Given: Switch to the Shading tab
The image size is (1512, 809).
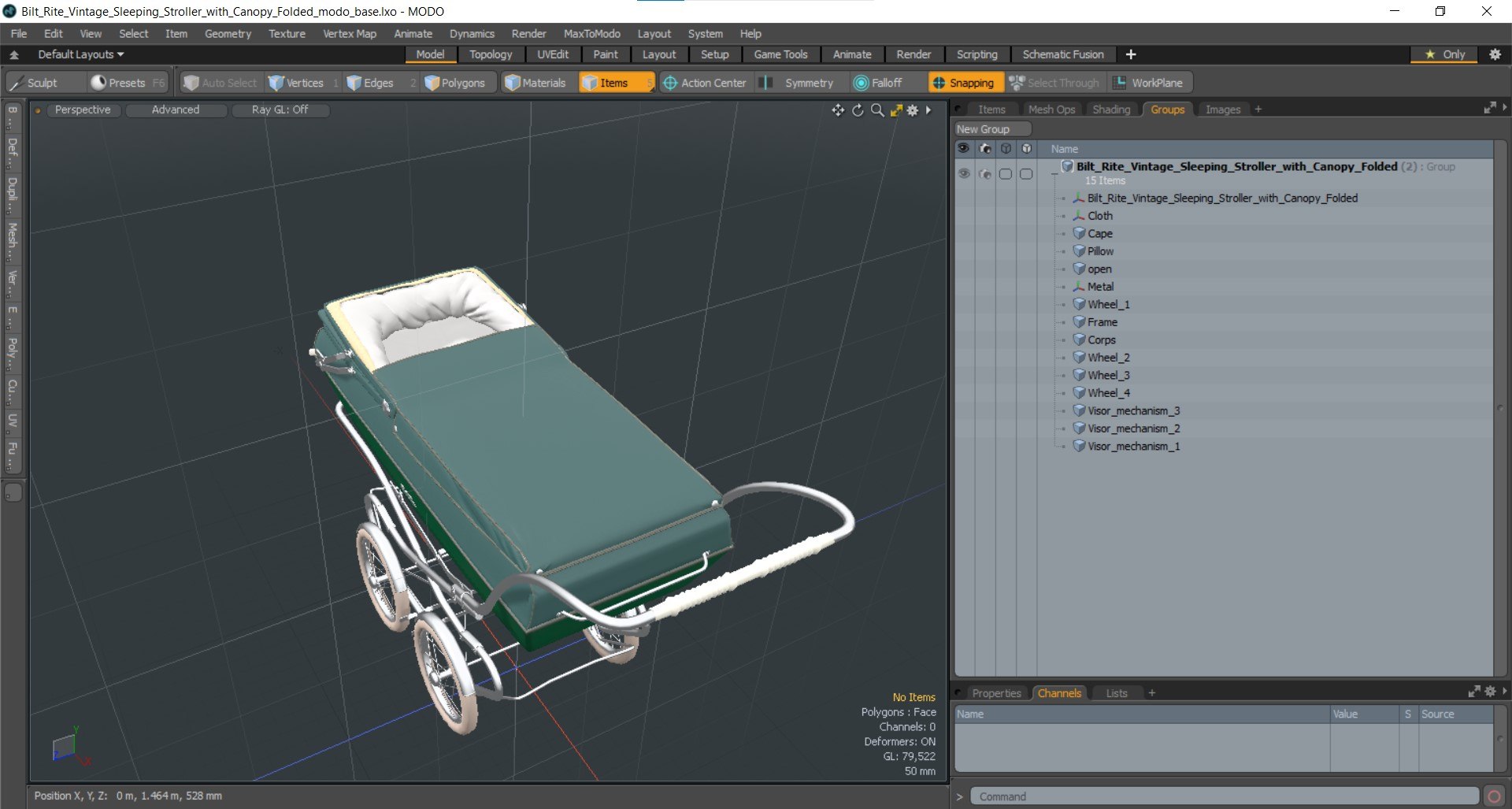Looking at the screenshot, I should (x=1110, y=109).
